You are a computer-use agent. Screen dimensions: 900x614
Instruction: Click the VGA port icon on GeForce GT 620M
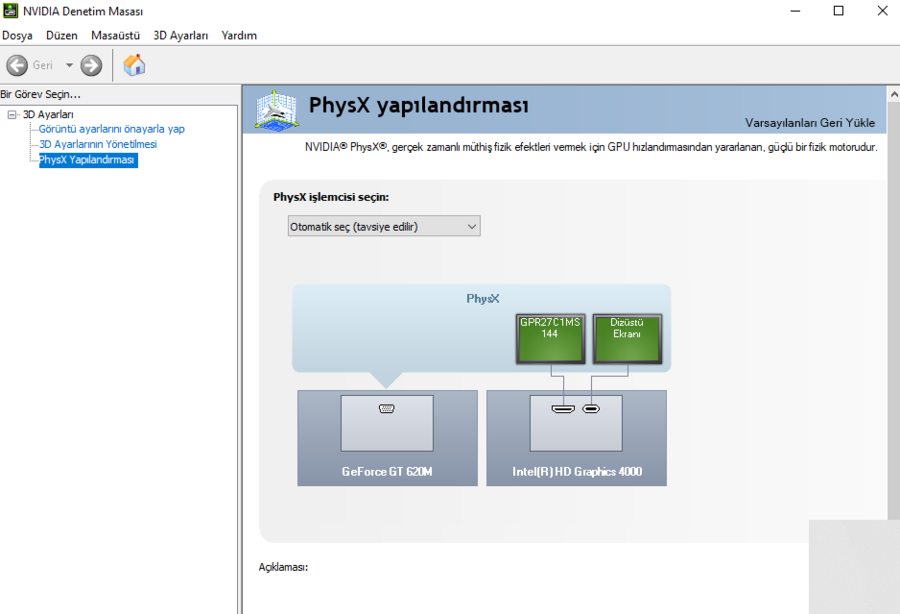[x=387, y=409]
